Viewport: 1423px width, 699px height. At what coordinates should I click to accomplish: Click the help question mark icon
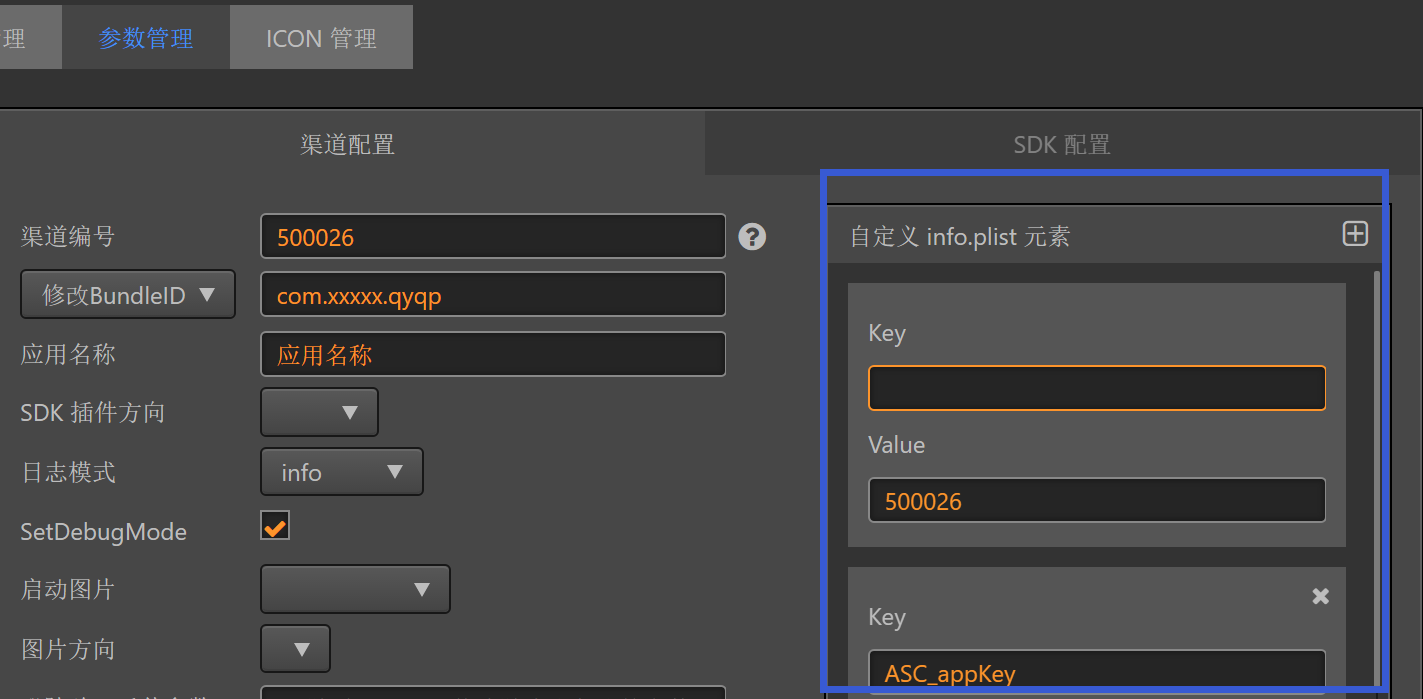click(x=752, y=237)
